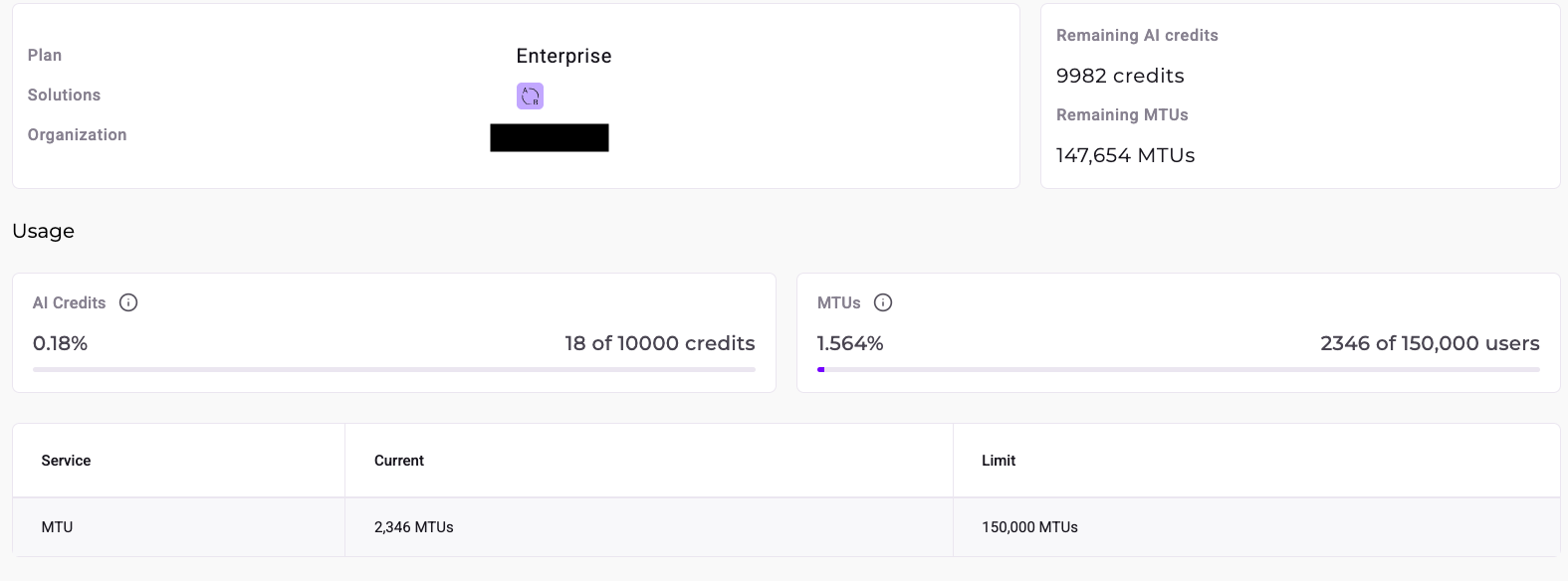Click the 147,654 MTUs remaining value
The height and width of the screenshot is (581, 1568).
1125,155
